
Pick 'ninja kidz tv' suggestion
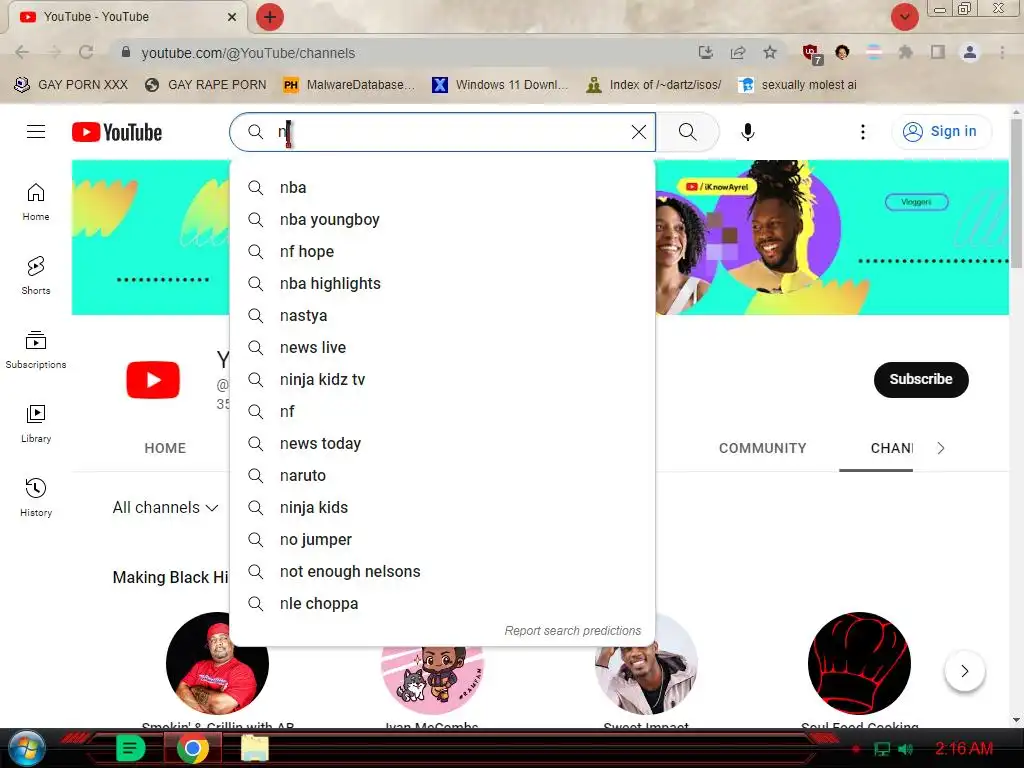click(443, 379)
